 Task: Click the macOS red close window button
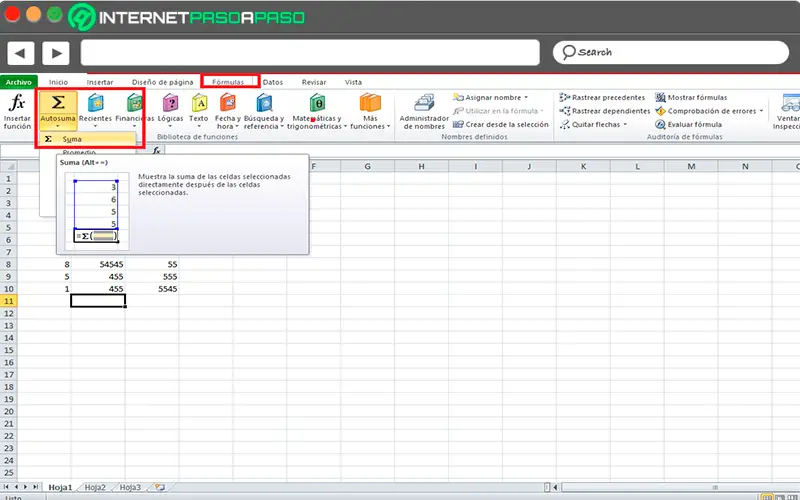coord(12,15)
